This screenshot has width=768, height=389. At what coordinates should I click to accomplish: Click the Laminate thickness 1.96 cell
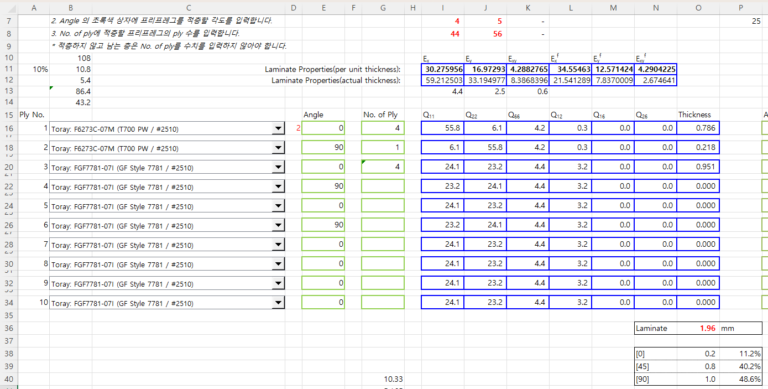[698, 328]
